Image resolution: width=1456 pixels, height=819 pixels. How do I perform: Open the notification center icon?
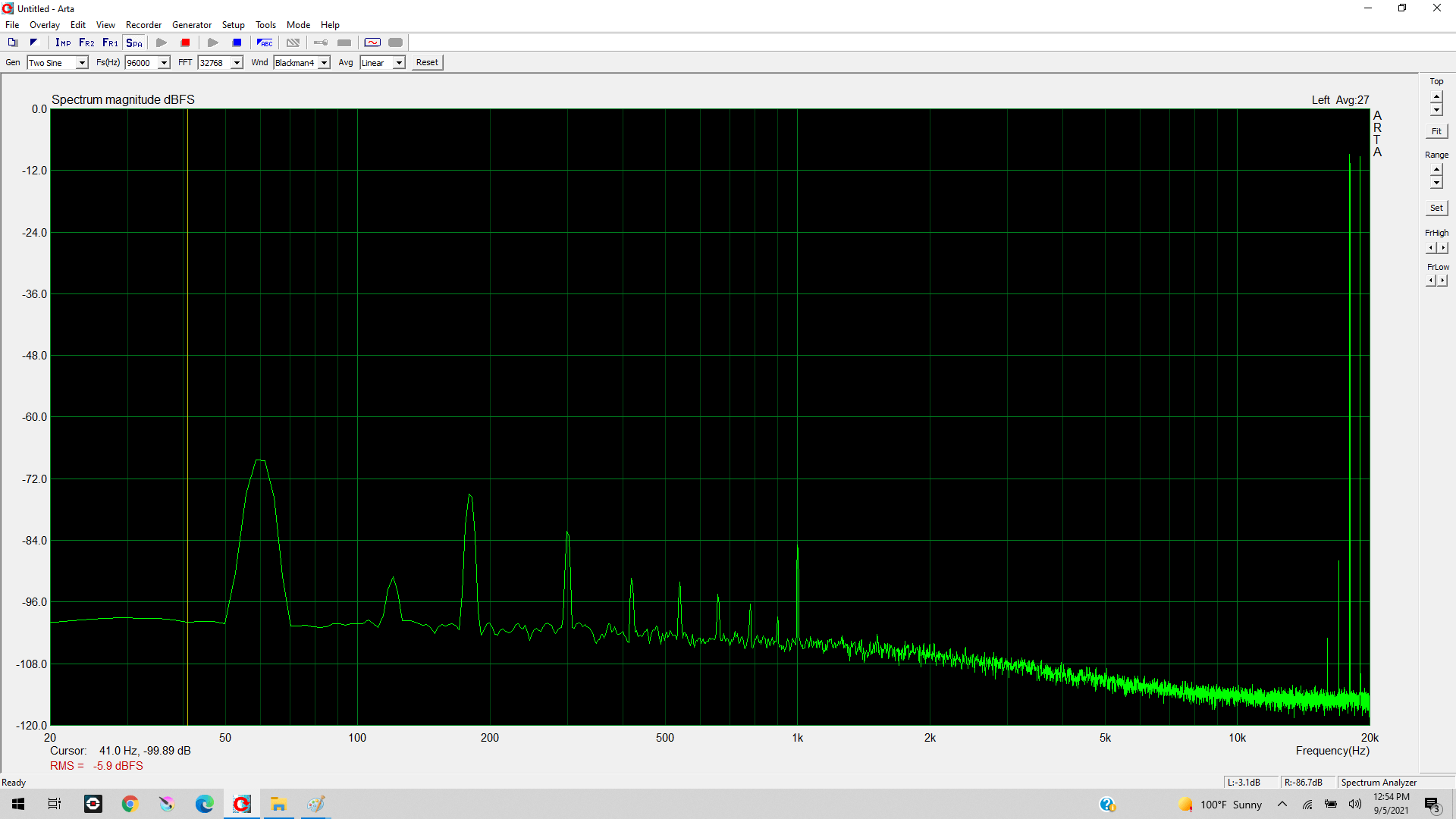point(1432,805)
